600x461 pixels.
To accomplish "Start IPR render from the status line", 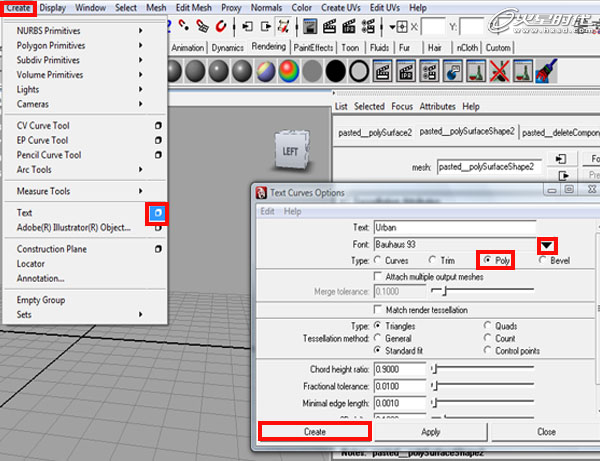I will tap(349, 26).
